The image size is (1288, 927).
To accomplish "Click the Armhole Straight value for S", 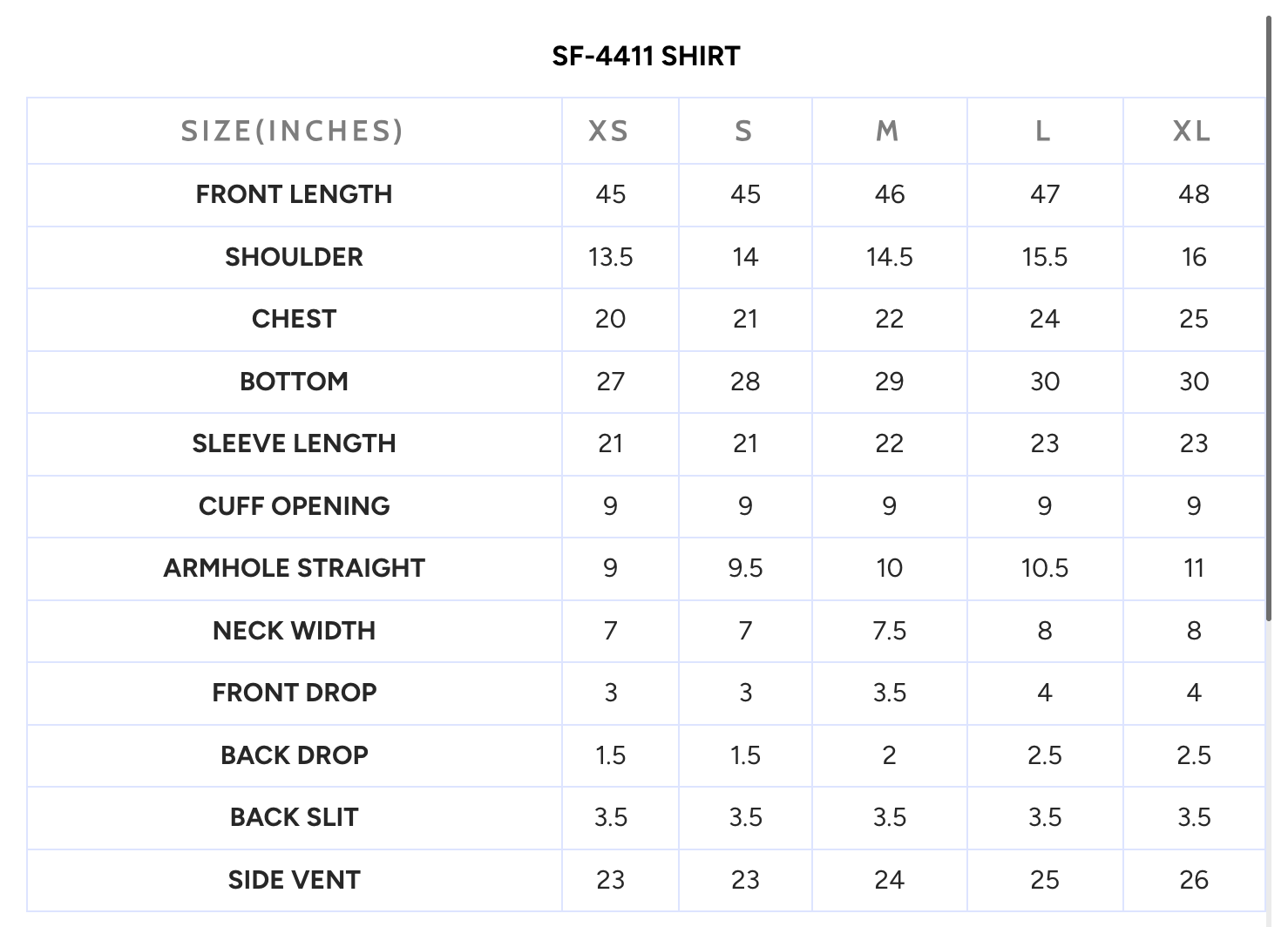I will [745, 568].
